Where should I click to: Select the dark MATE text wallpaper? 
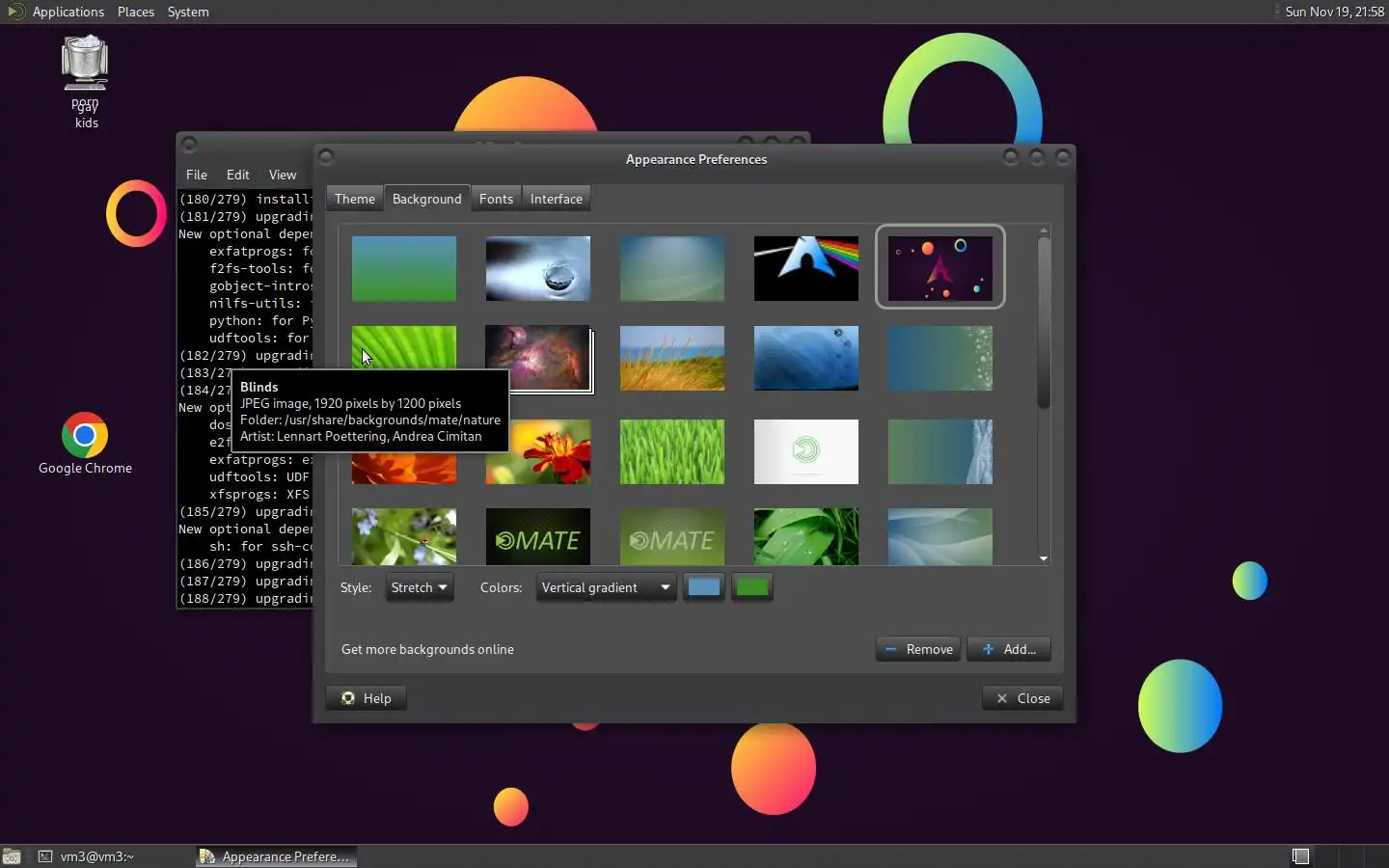pyautogui.click(x=538, y=536)
